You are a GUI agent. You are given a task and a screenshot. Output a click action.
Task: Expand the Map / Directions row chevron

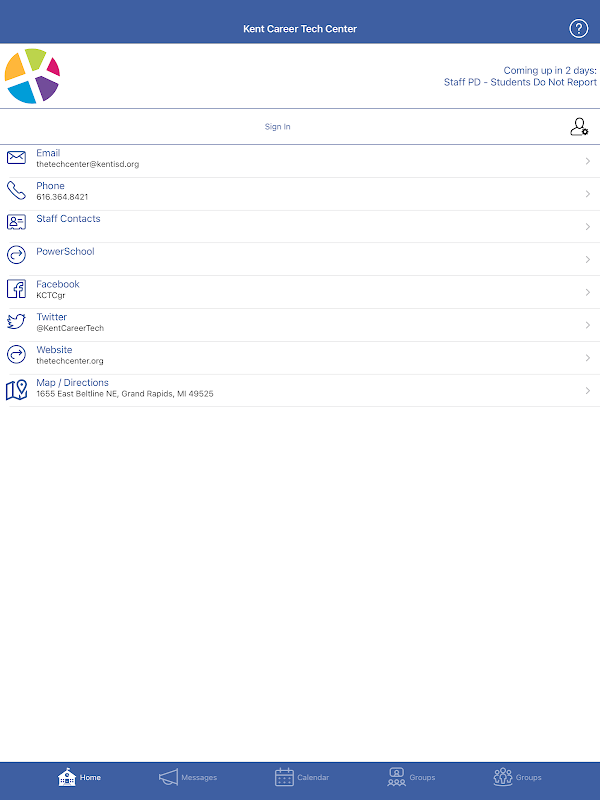click(x=588, y=391)
